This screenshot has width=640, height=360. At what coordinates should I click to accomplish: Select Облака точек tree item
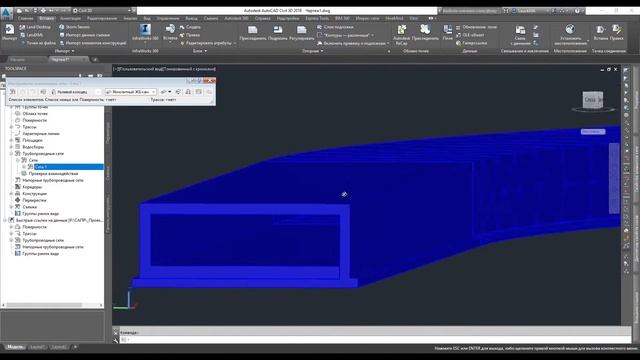click(35, 113)
